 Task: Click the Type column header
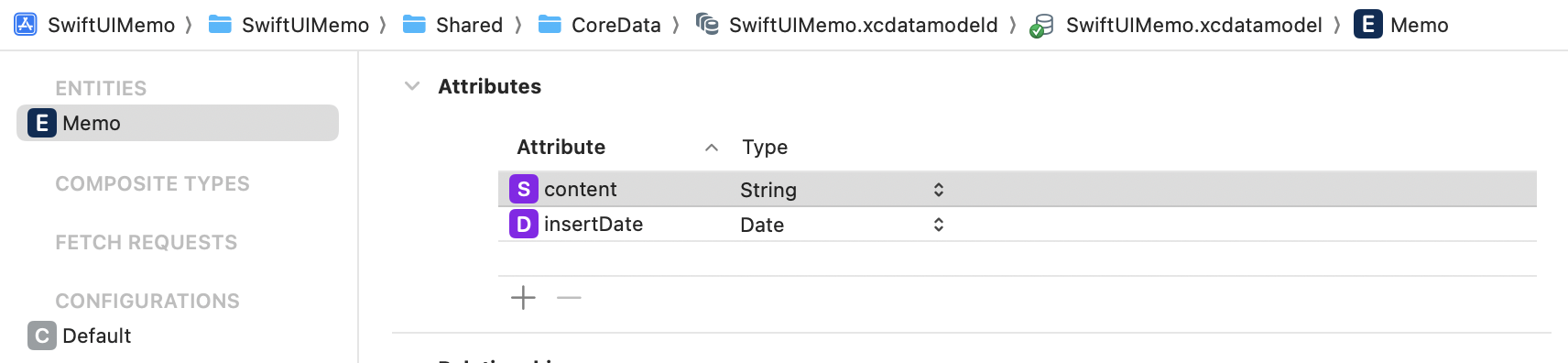(x=765, y=148)
